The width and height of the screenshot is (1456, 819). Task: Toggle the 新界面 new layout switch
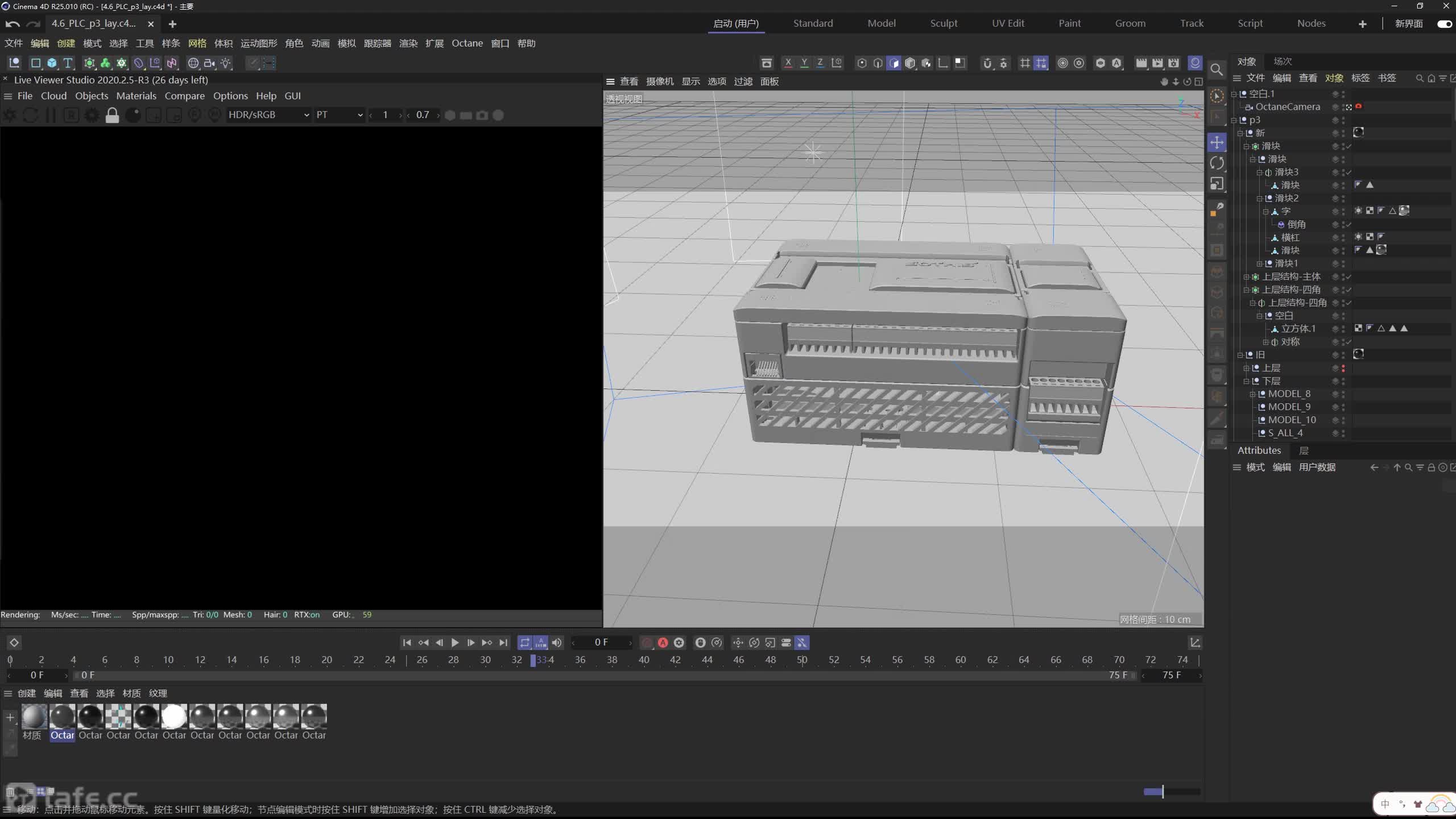tap(1444, 24)
